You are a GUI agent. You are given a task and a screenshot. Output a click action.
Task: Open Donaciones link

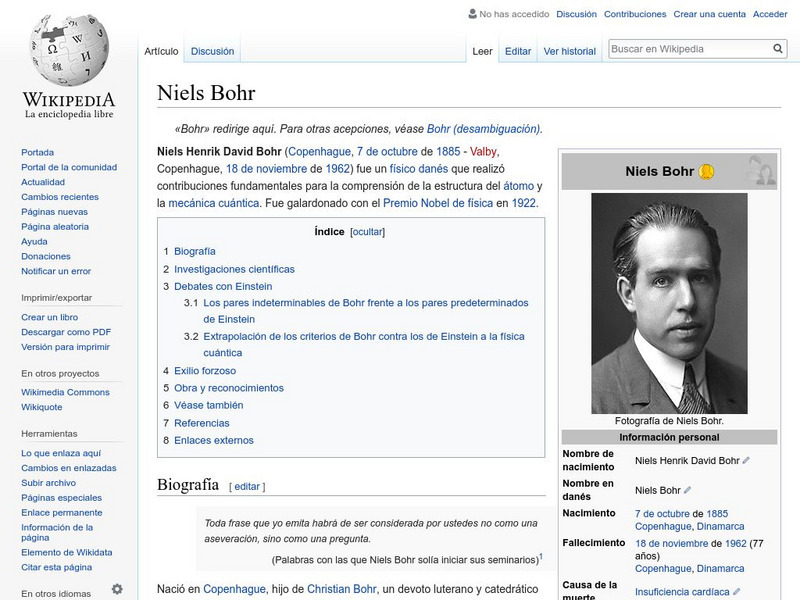pos(45,256)
